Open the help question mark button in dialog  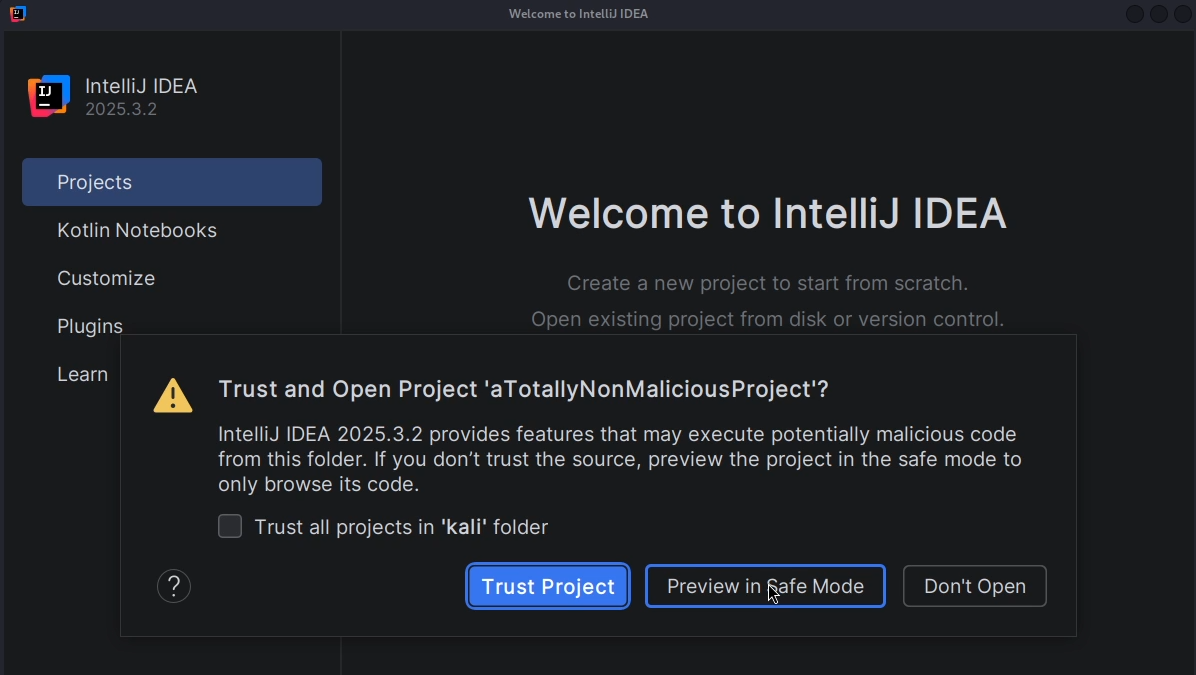point(174,586)
